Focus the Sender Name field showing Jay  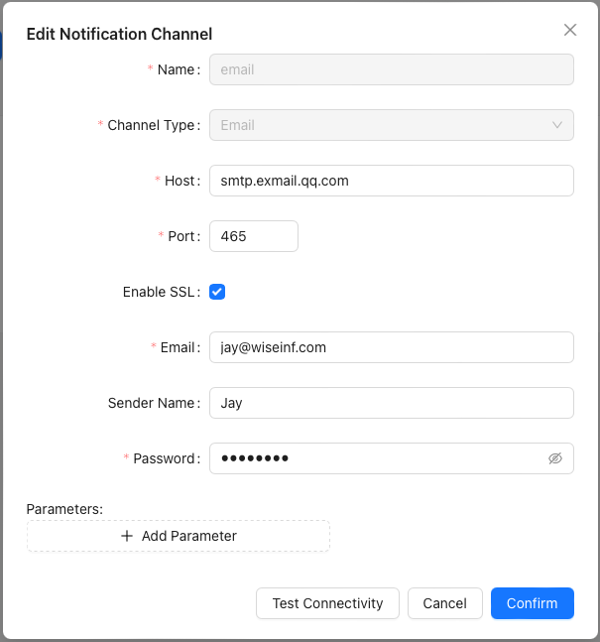[x=391, y=403]
